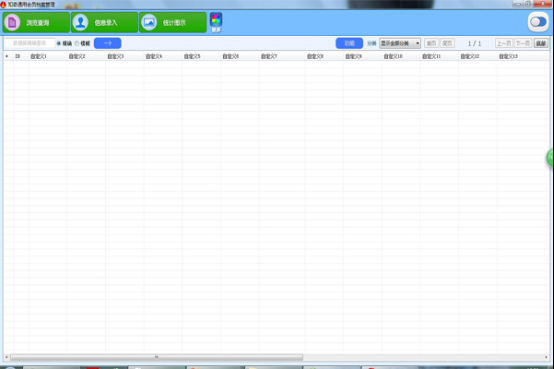Flip the toggle switch in the header
The image size is (554, 369).
[x=538, y=22]
